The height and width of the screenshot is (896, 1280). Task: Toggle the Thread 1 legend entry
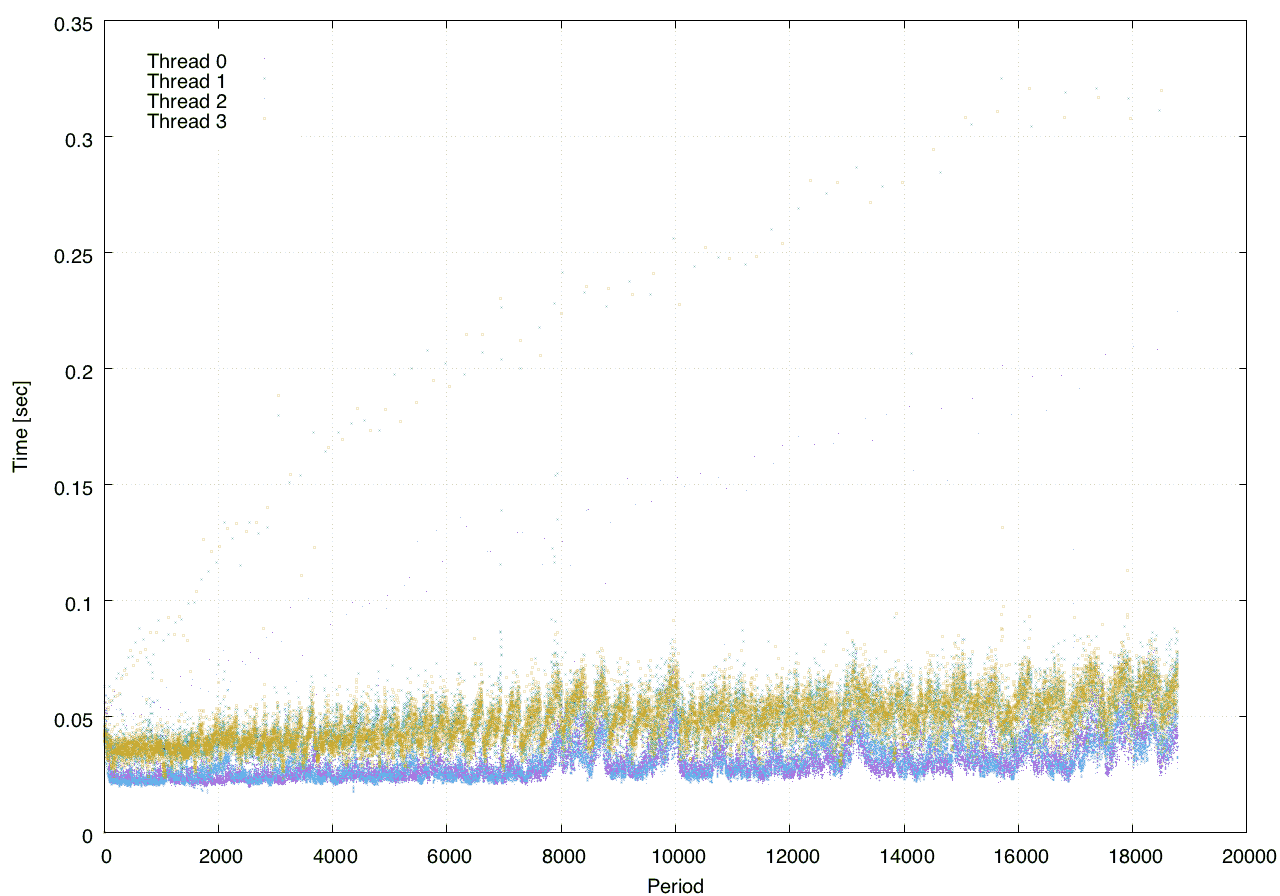pyautogui.click(x=187, y=81)
